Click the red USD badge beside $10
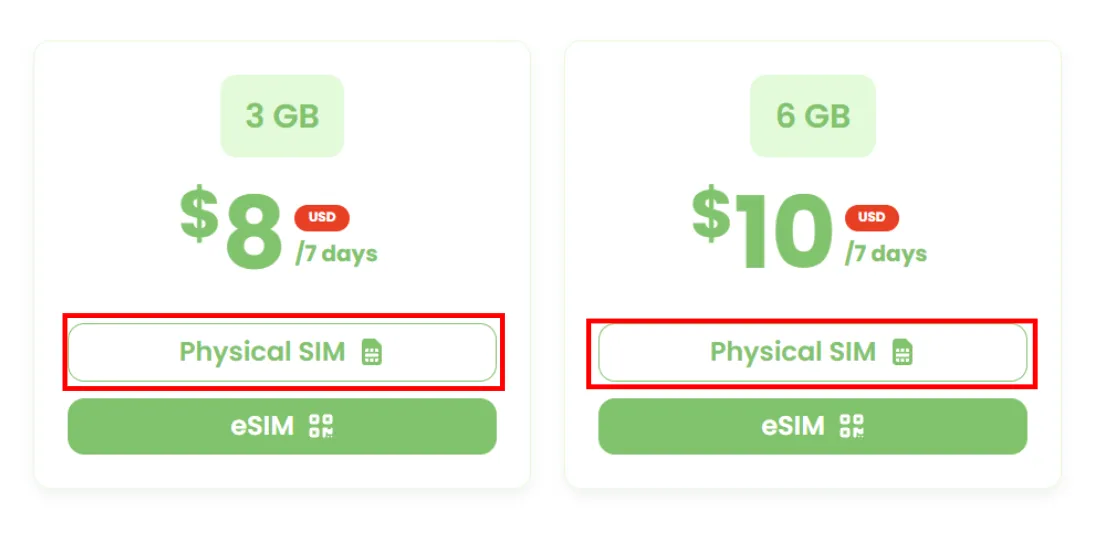 tap(872, 217)
